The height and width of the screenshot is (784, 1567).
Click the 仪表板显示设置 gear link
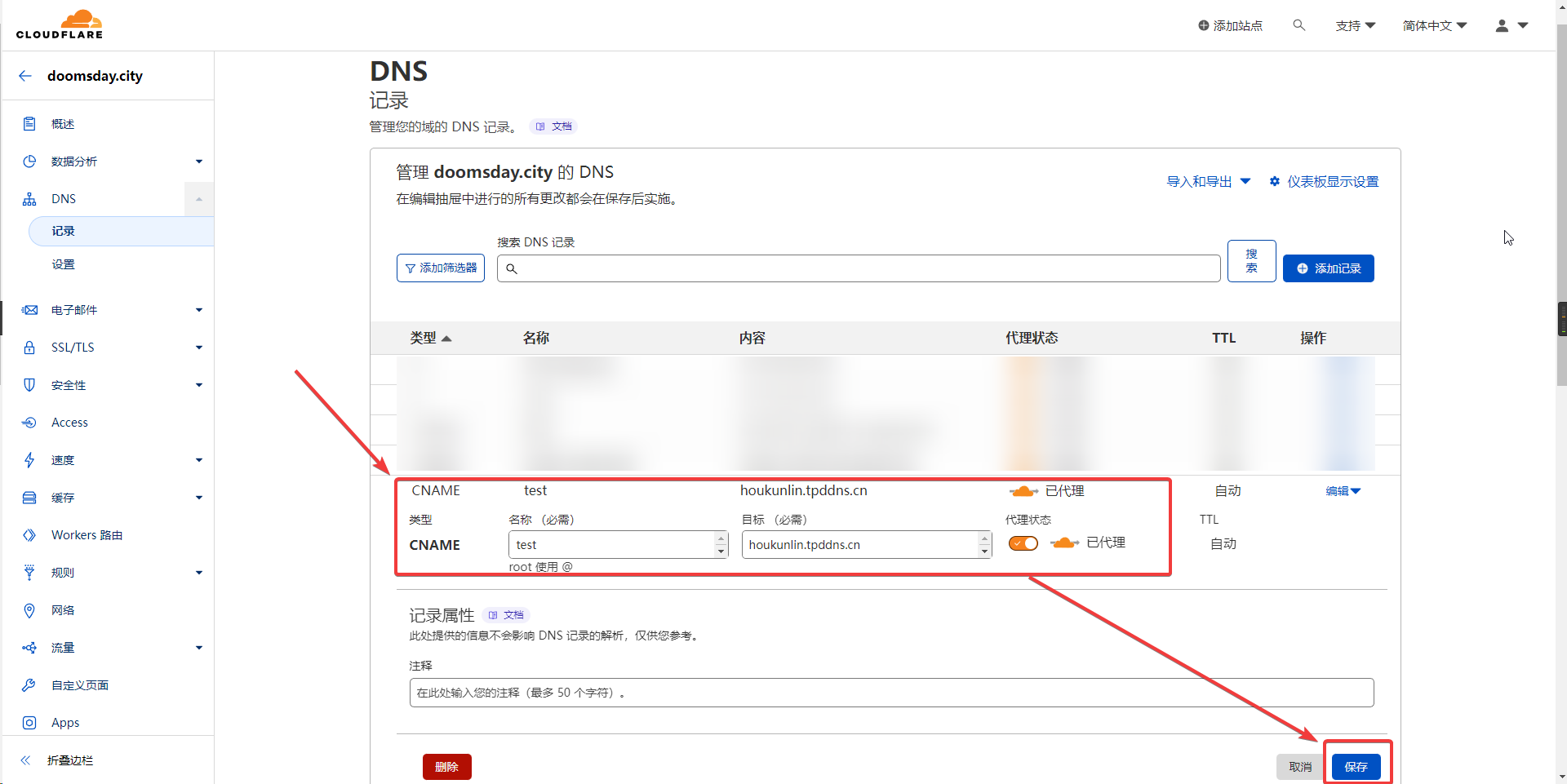(1324, 181)
